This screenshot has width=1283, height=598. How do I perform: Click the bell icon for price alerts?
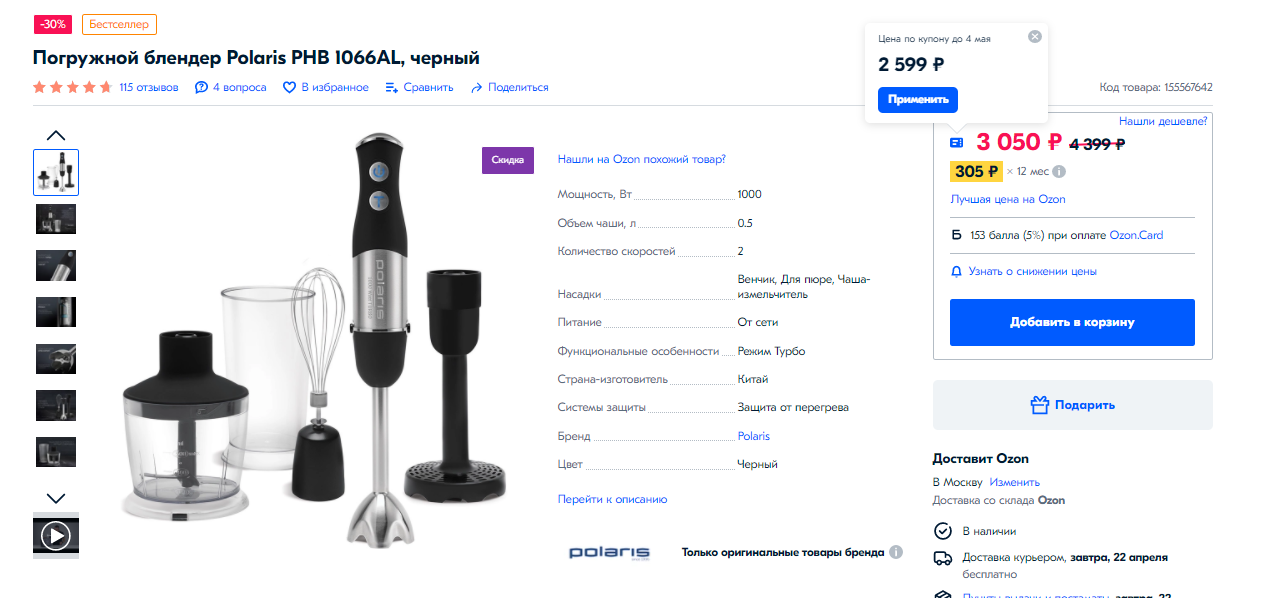[x=957, y=271]
